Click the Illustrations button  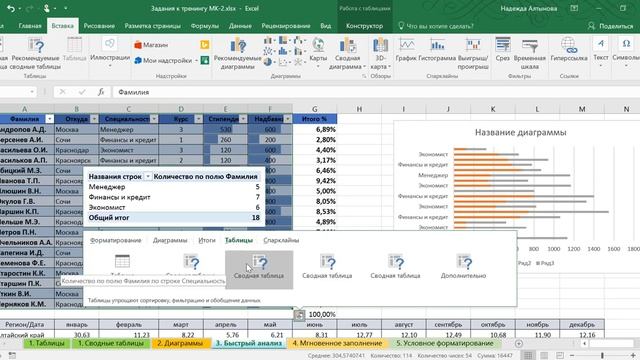point(110,53)
